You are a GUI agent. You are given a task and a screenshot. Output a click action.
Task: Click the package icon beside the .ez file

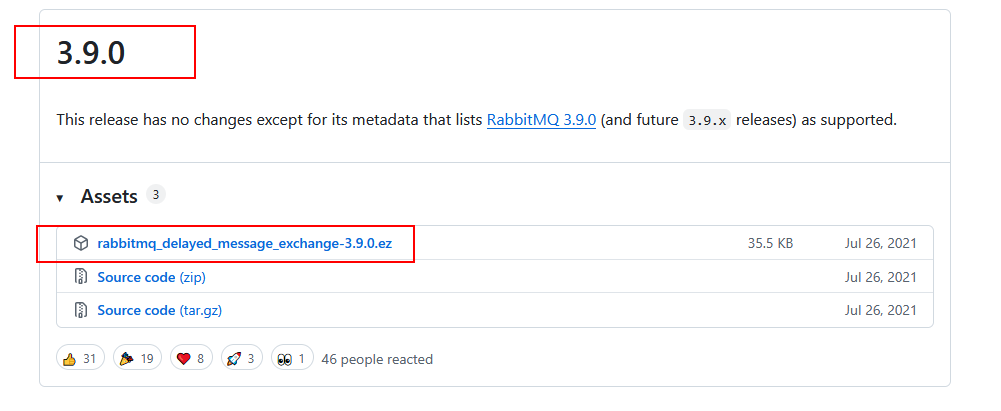coord(81,243)
